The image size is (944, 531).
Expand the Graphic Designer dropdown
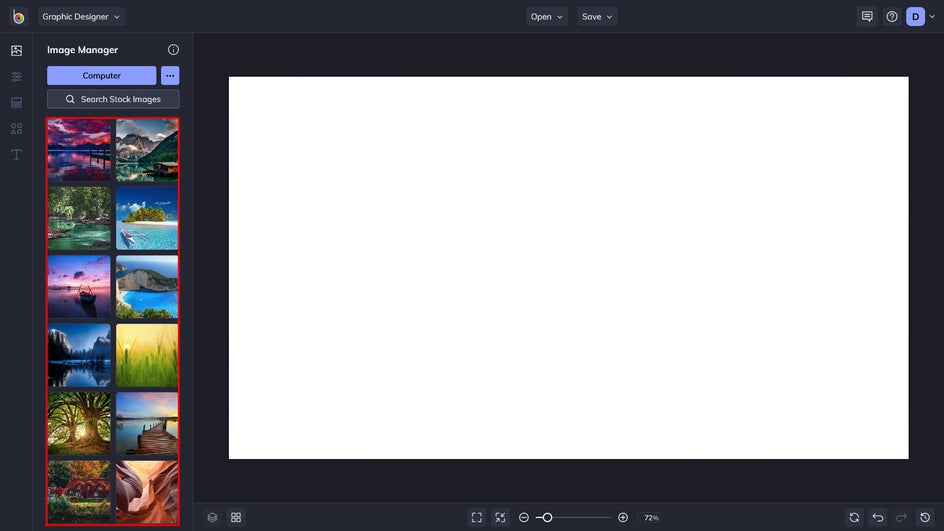click(81, 17)
